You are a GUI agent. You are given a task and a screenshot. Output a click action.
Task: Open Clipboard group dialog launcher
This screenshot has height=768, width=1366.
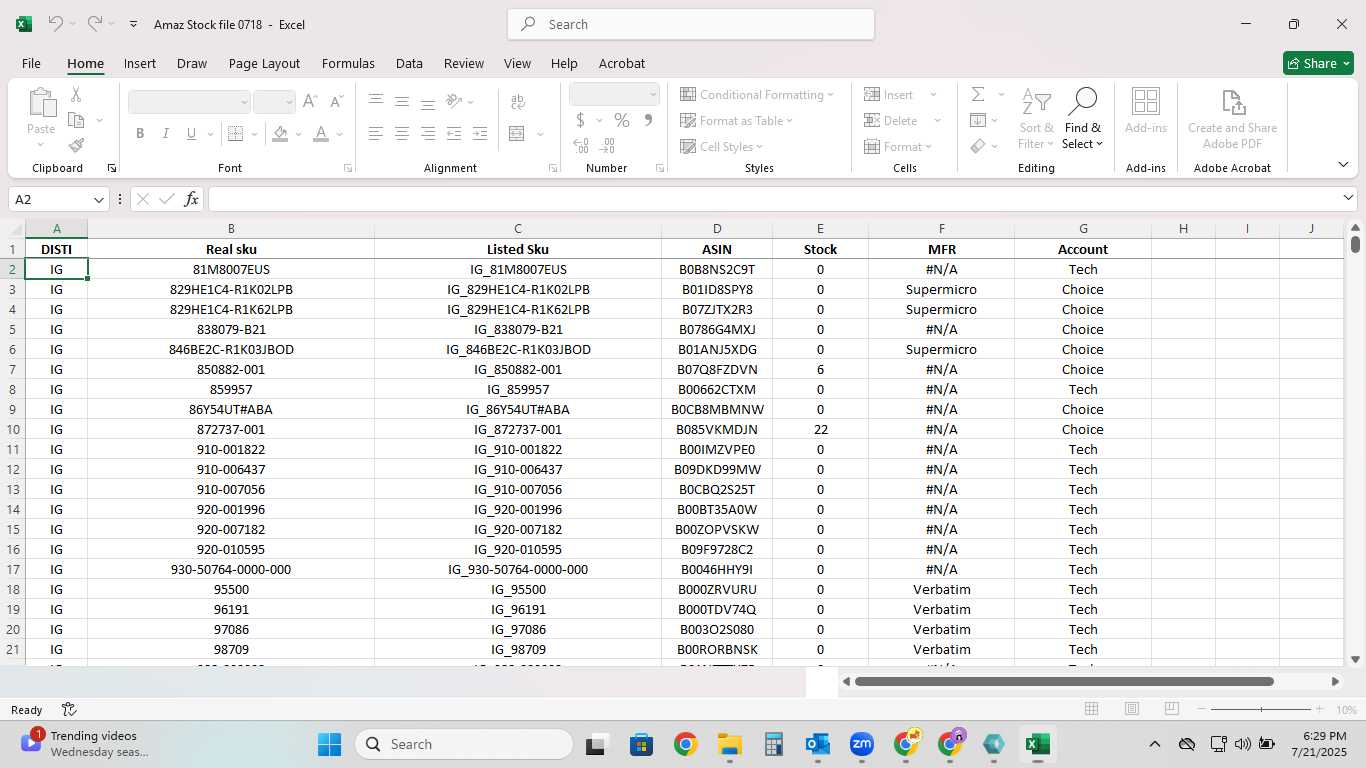[x=112, y=168]
